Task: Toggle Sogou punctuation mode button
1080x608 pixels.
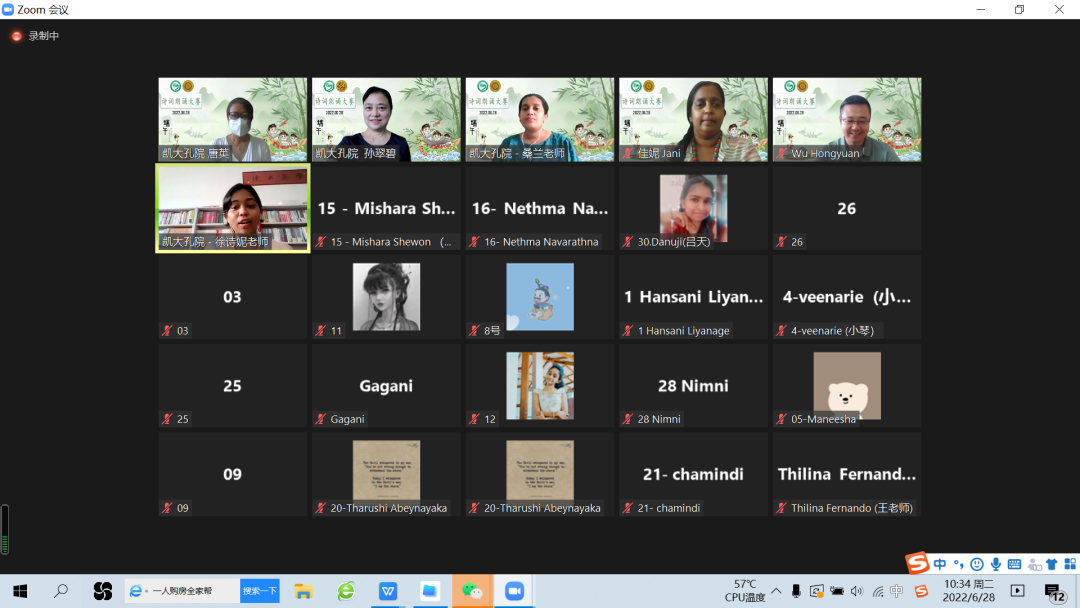Action: 958,564
